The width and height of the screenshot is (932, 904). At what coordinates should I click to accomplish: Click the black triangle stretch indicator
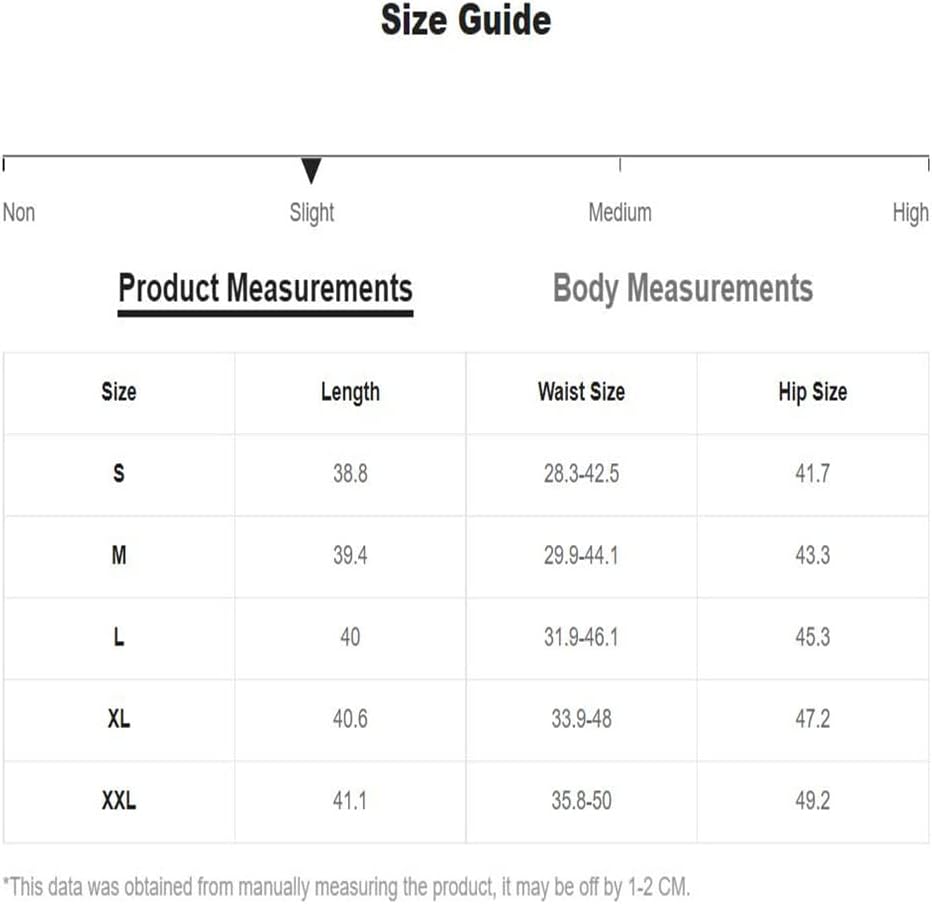pos(311,171)
